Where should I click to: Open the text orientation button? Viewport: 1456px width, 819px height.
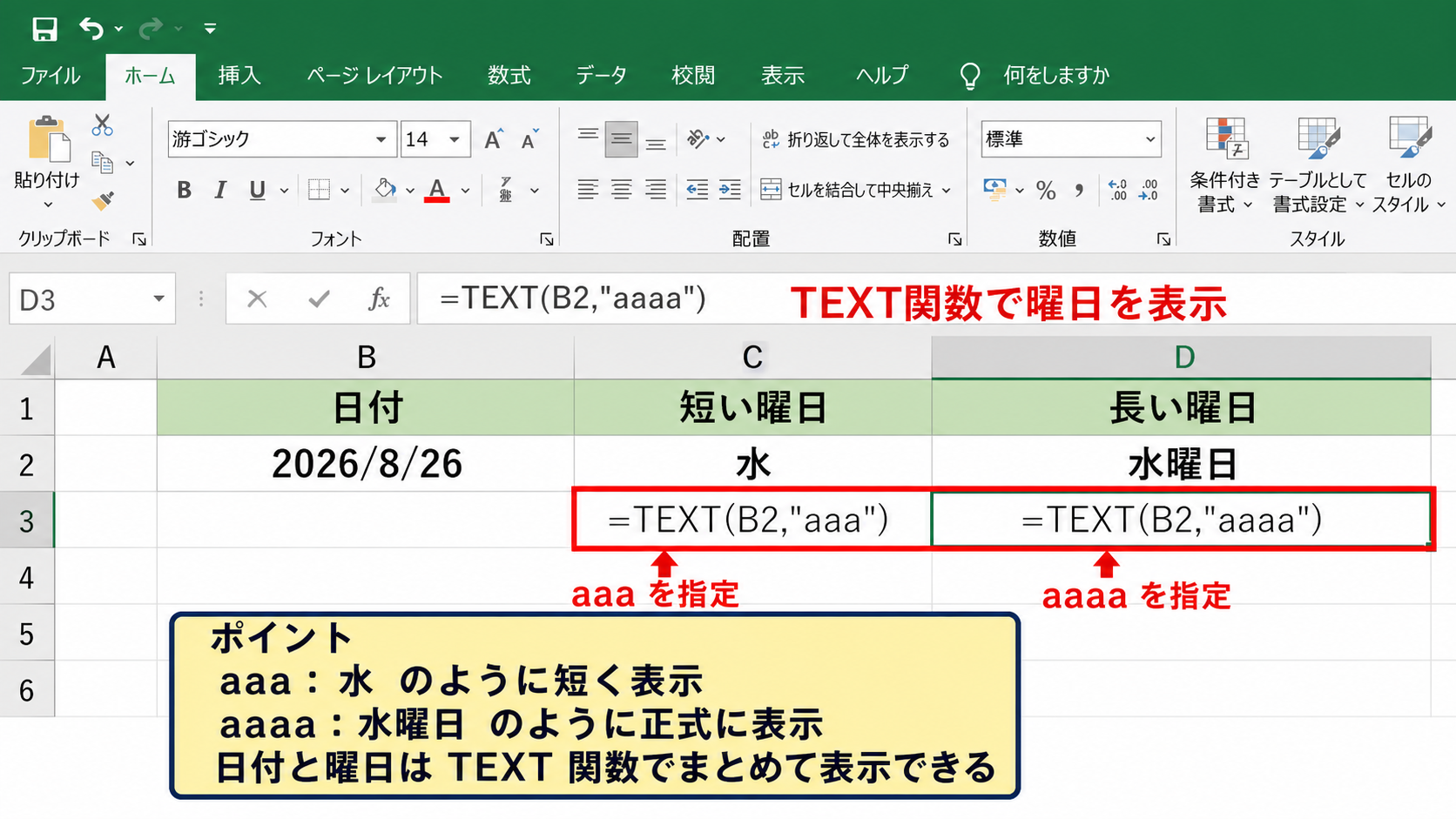(x=698, y=139)
